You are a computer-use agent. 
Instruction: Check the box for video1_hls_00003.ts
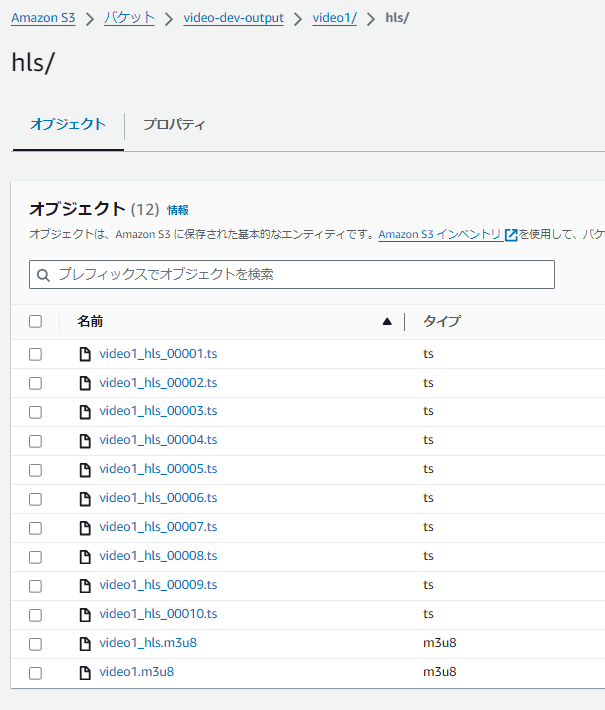click(36, 412)
